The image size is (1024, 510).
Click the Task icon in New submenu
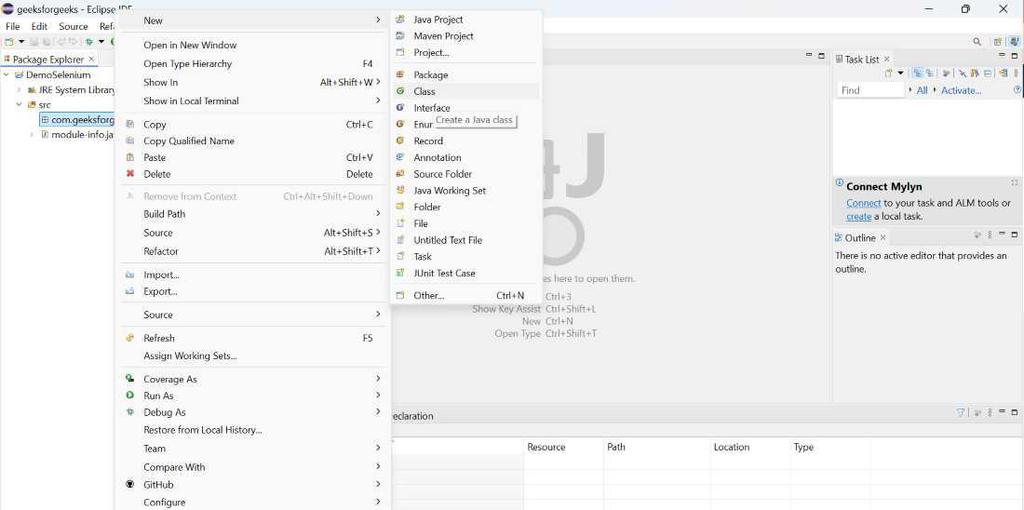(x=400, y=257)
